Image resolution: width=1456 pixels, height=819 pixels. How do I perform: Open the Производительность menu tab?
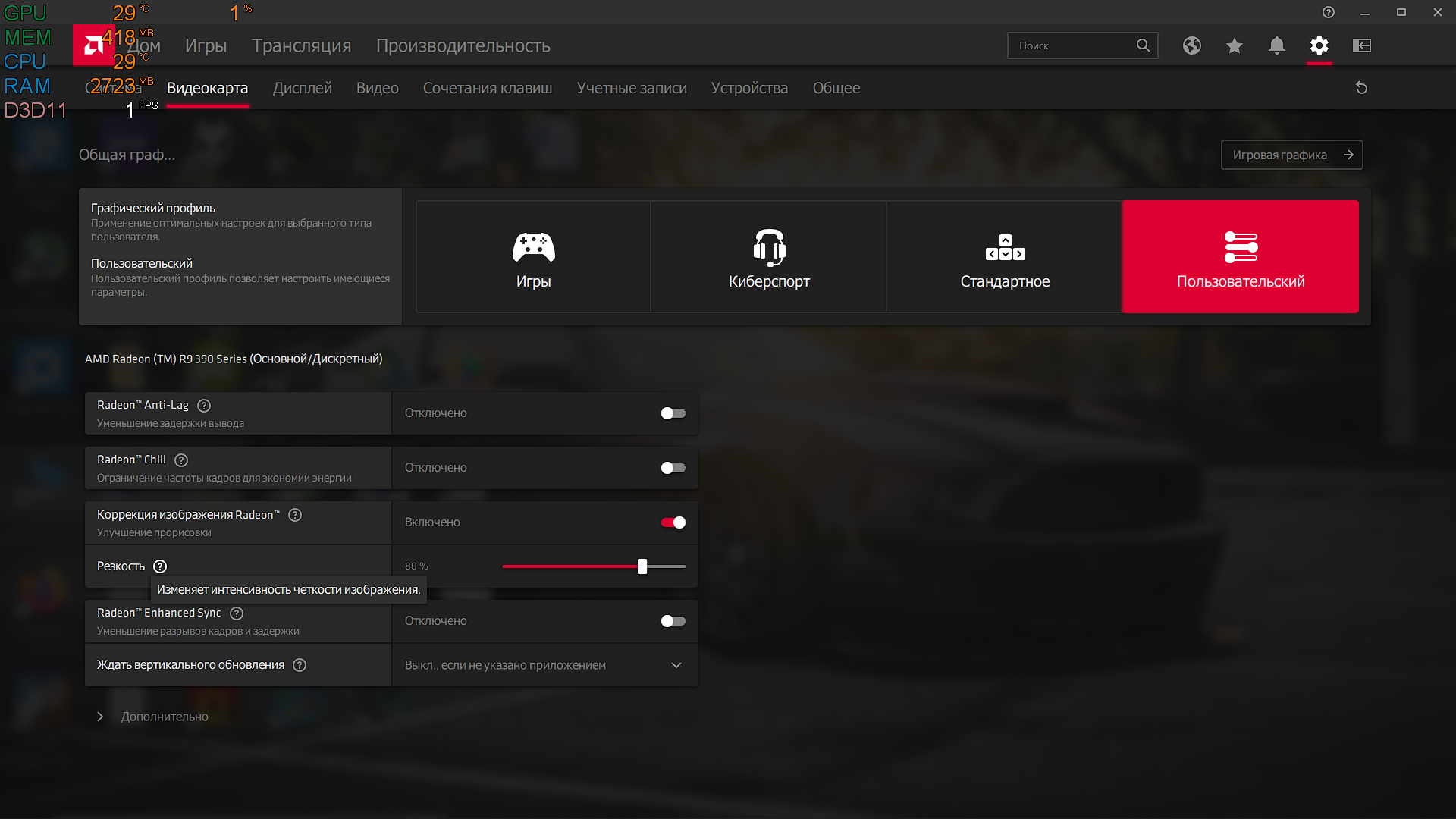pos(463,45)
